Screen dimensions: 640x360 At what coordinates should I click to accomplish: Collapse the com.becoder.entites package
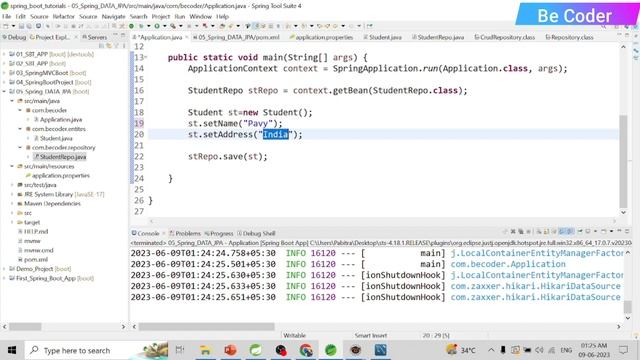point(20,129)
